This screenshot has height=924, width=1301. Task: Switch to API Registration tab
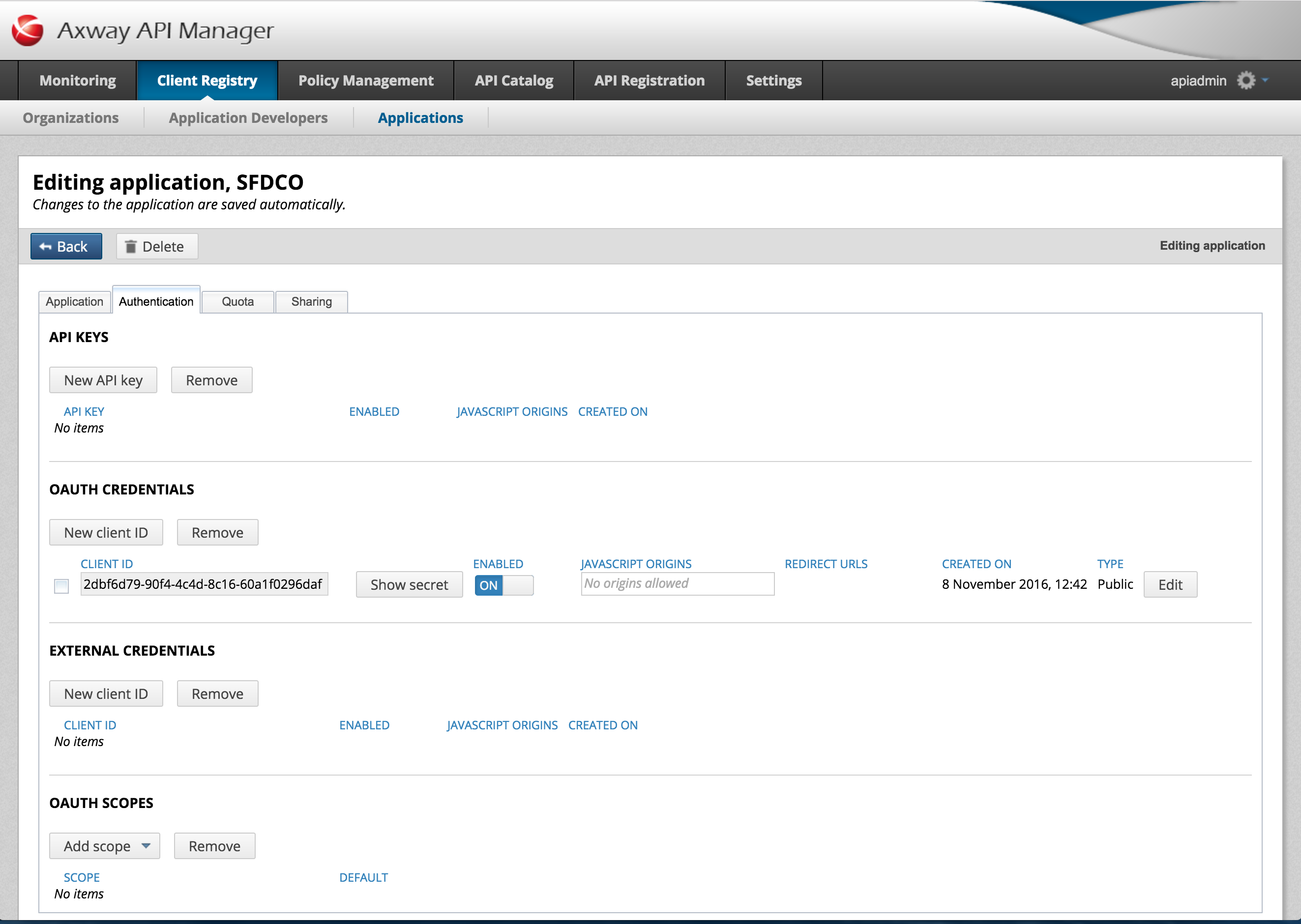click(650, 80)
